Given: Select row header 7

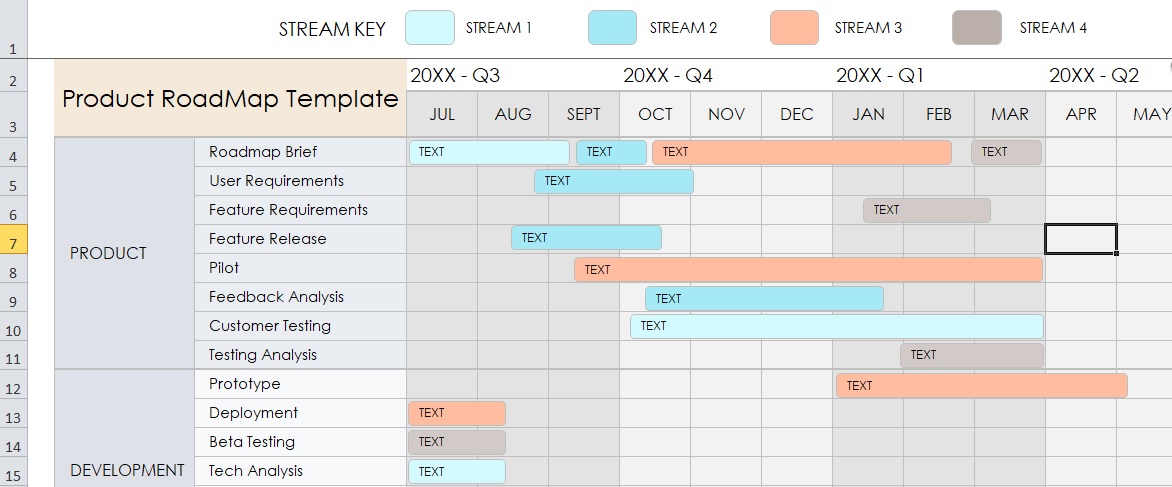Looking at the screenshot, I should [13, 239].
